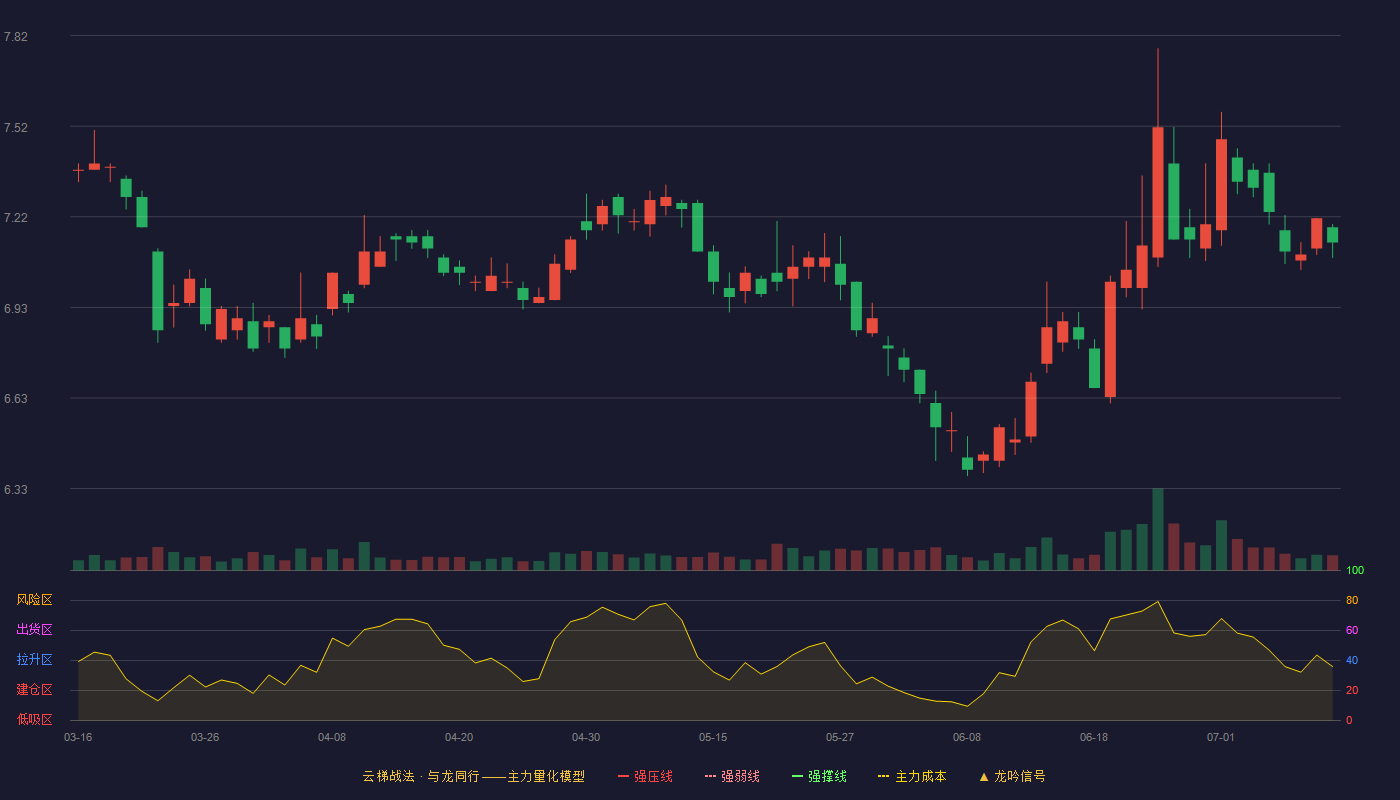Select the 风险区 zone label

[34, 600]
